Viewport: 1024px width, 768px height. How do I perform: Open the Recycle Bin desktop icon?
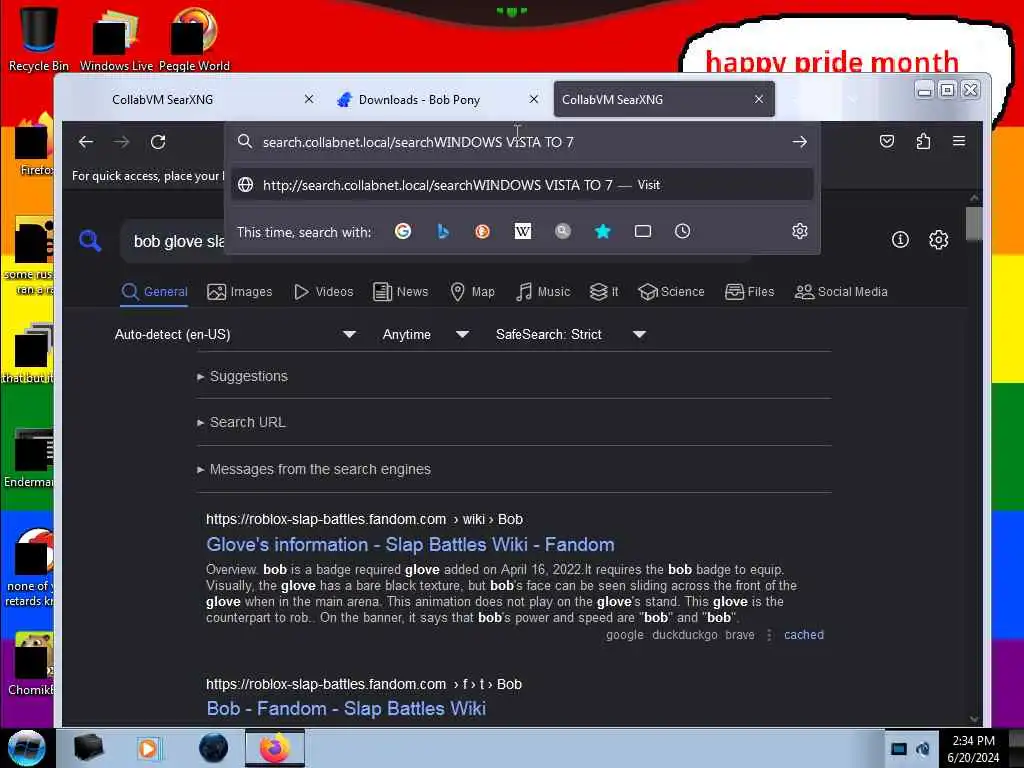38,37
